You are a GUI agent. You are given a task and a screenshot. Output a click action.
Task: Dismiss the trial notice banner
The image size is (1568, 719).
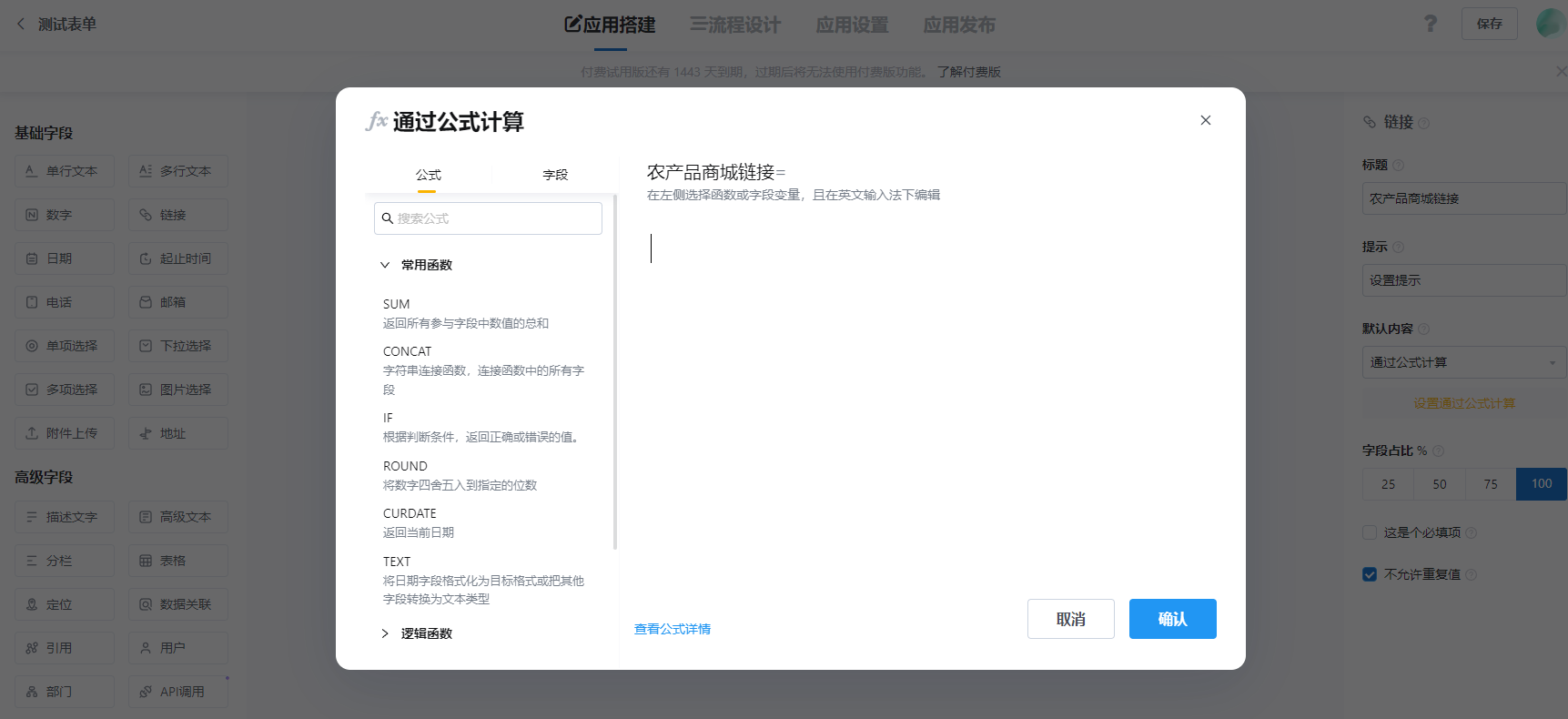tap(1561, 71)
